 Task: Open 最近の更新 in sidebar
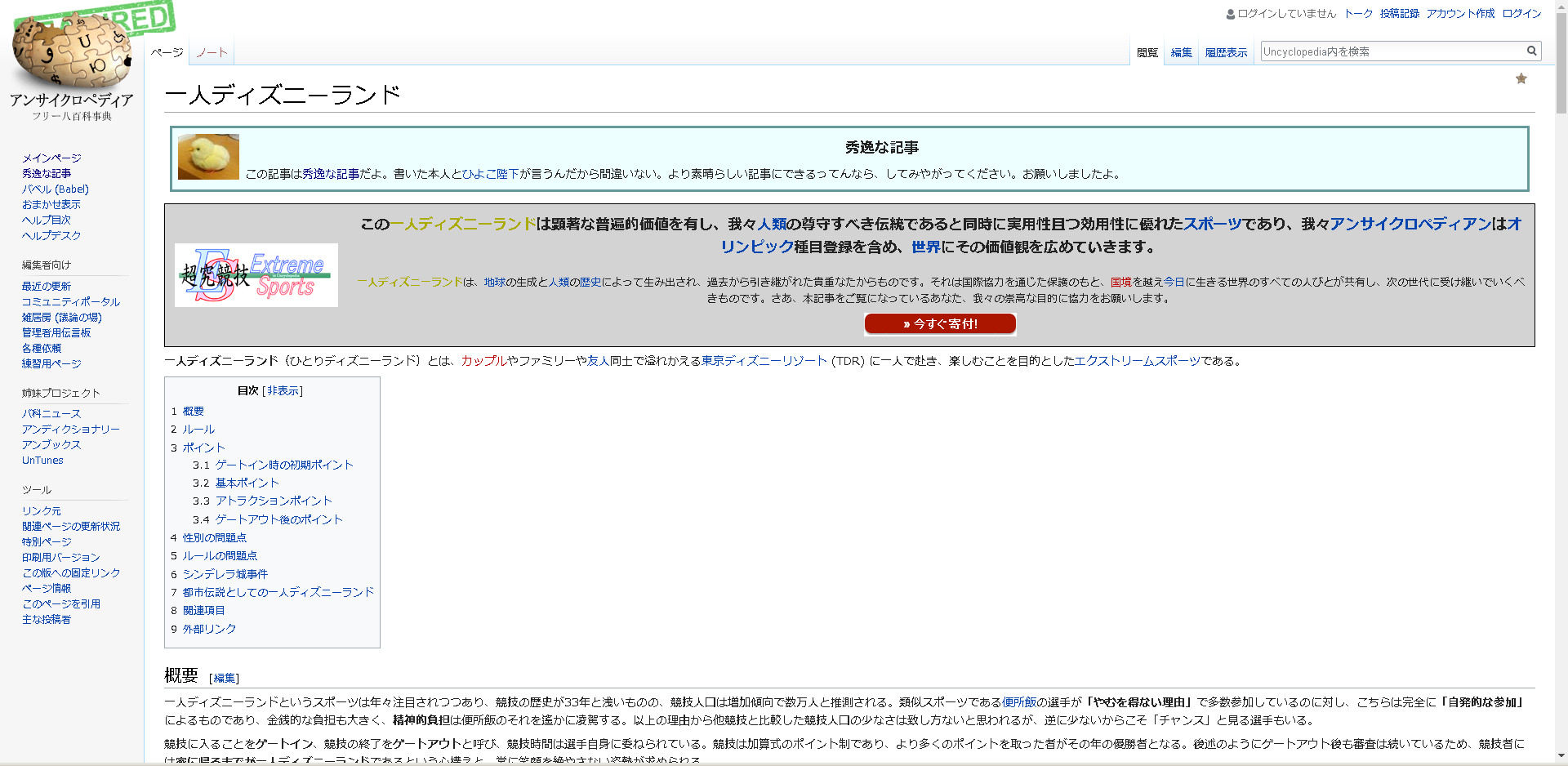(x=47, y=286)
